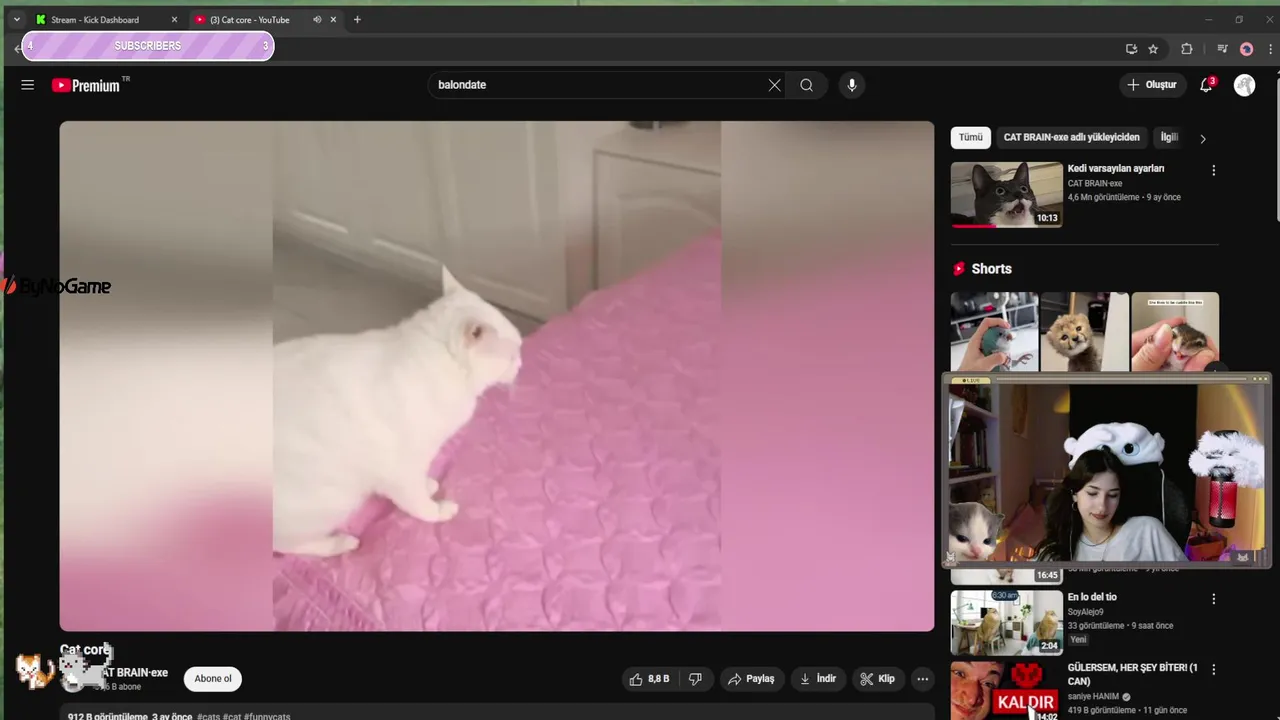Close the Kick Dashboard tab
1280x720 pixels.
pyautogui.click(x=174, y=19)
